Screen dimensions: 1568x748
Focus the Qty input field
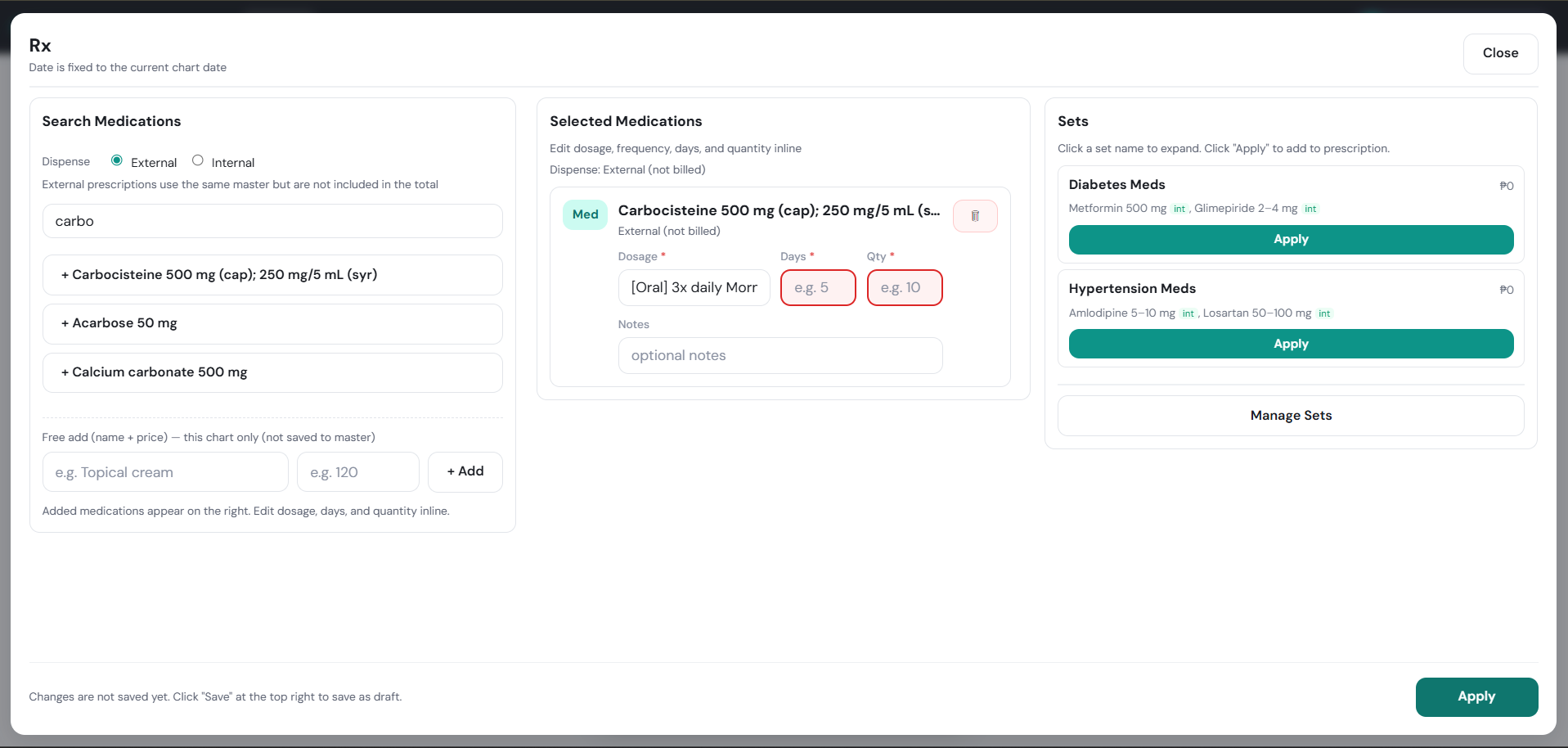(904, 288)
